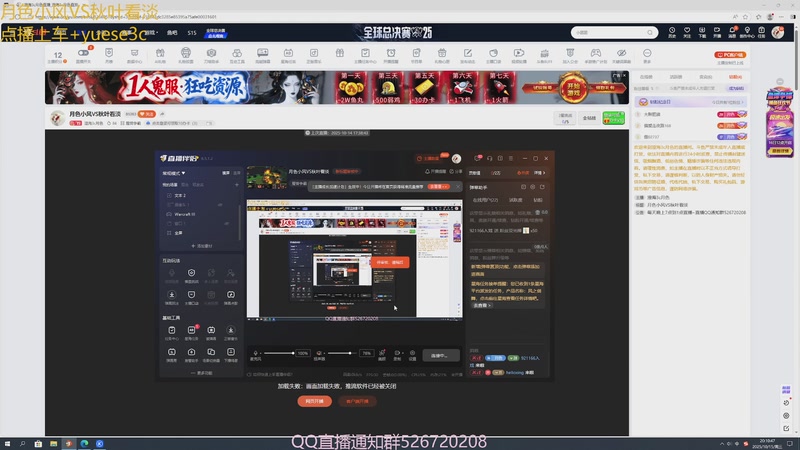Adjust the speaker volume slider

point(342,353)
